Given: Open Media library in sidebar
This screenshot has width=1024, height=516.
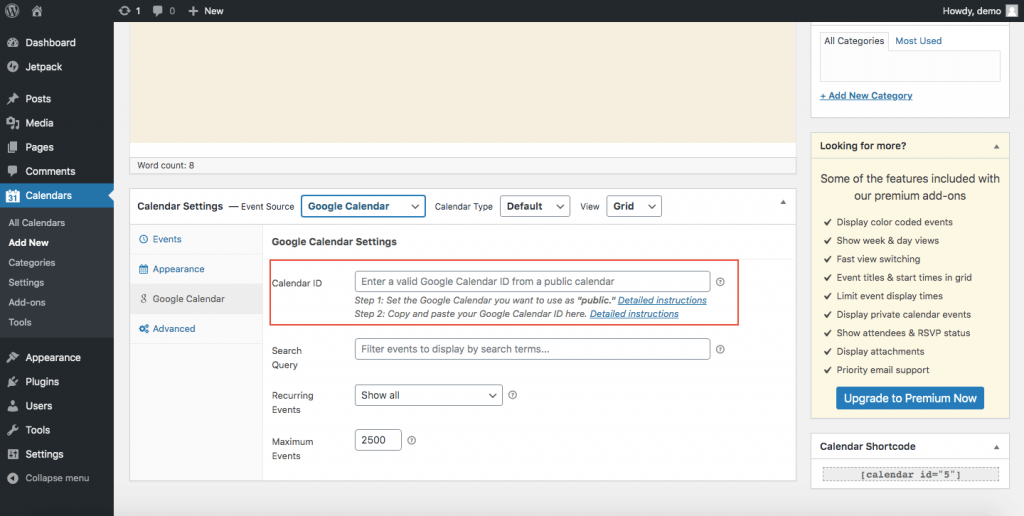Looking at the screenshot, I should tap(39, 123).
